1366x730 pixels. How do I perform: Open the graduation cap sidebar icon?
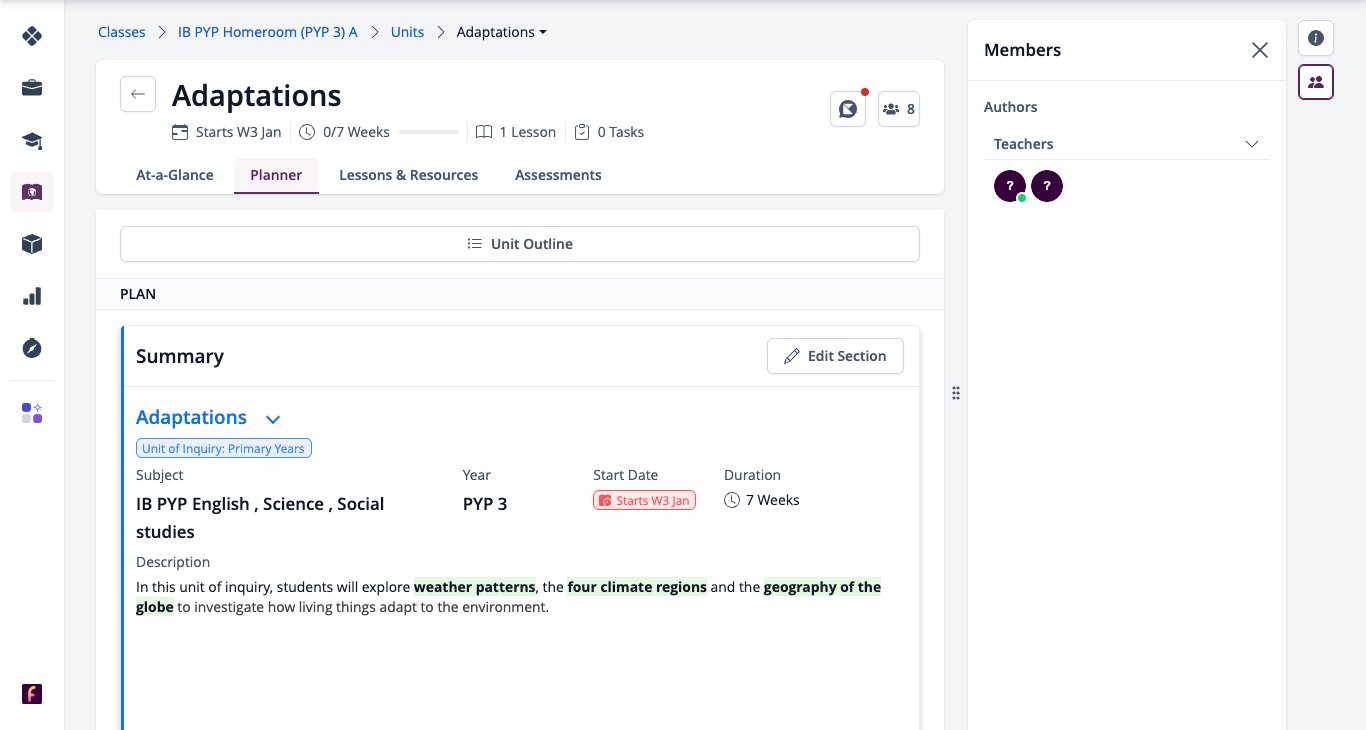tap(32, 140)
